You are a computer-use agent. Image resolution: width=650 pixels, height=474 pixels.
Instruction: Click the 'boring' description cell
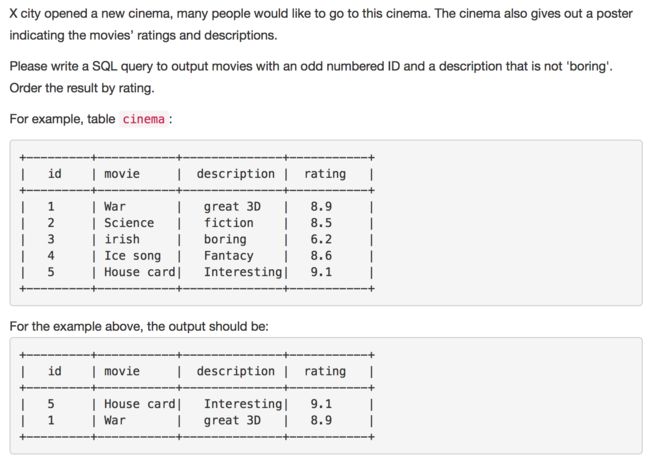(225, 240)
